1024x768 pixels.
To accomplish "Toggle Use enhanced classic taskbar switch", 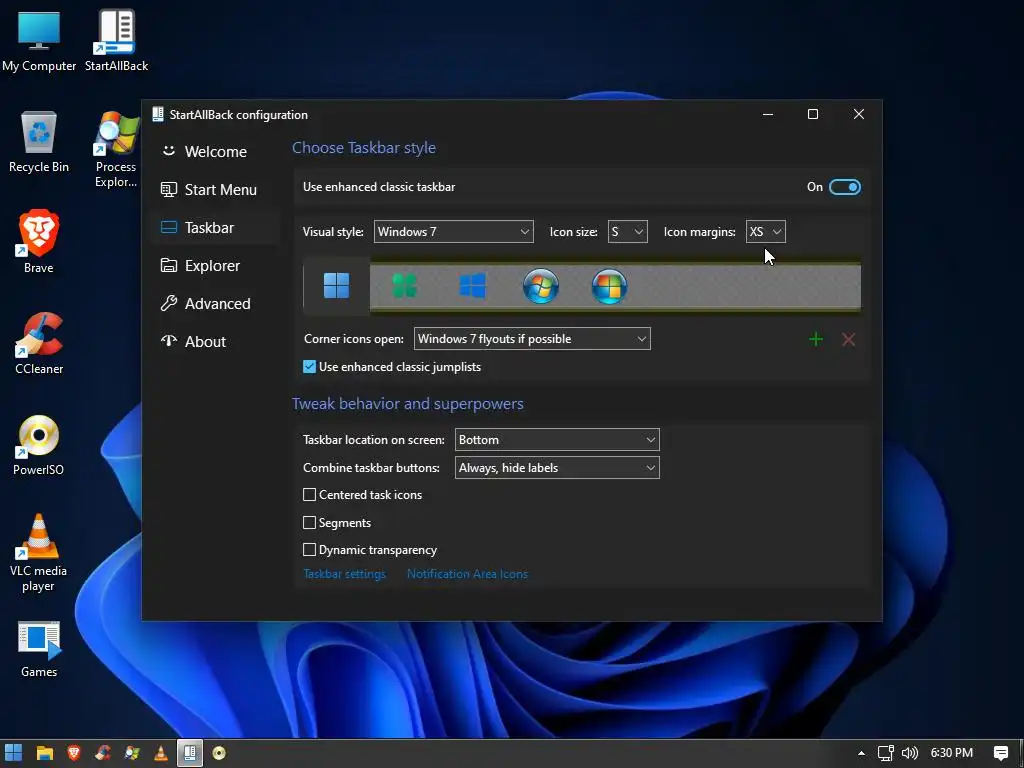I will (844, 187).
